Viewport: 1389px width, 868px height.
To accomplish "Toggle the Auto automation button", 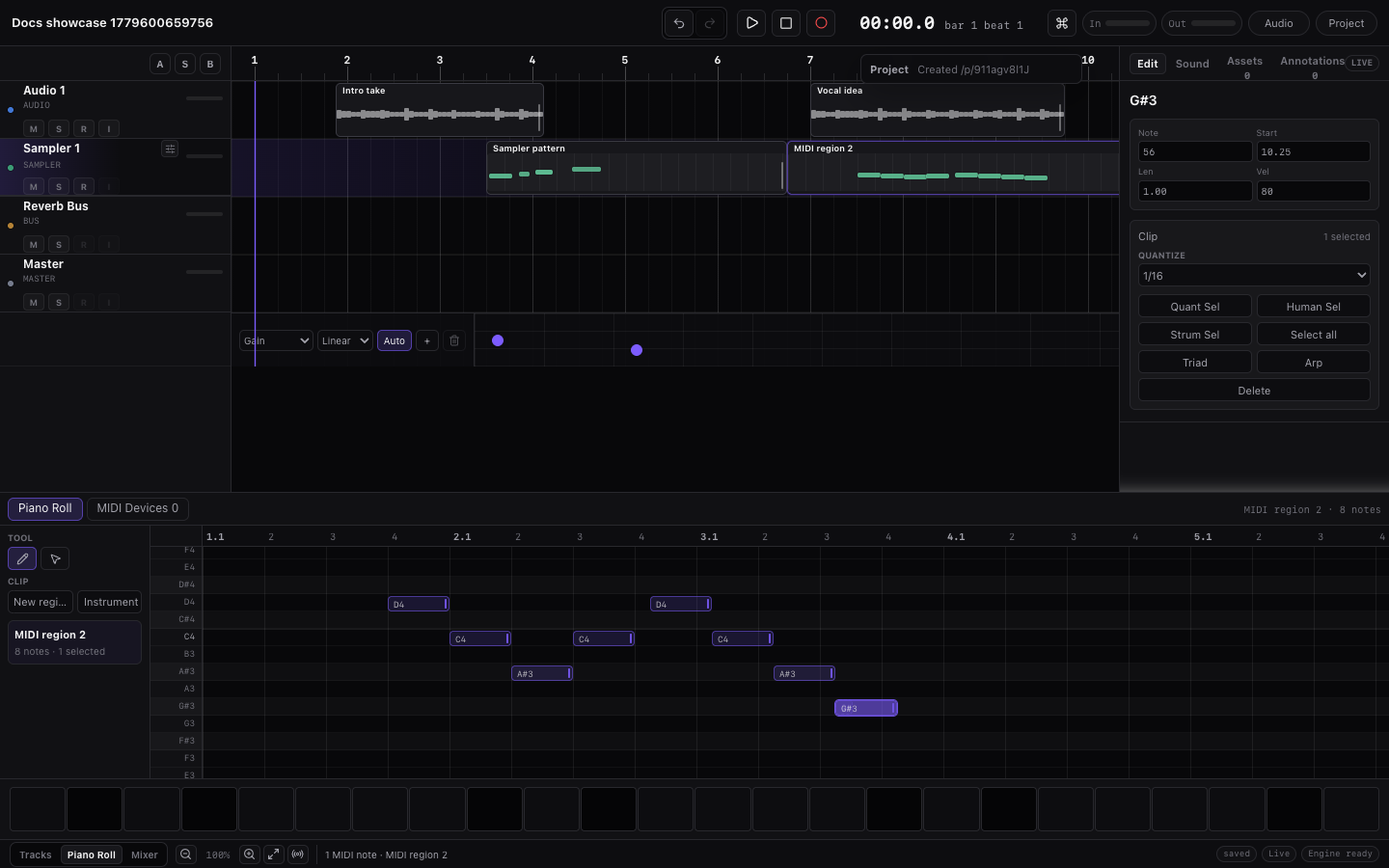I will coord(395,340).
